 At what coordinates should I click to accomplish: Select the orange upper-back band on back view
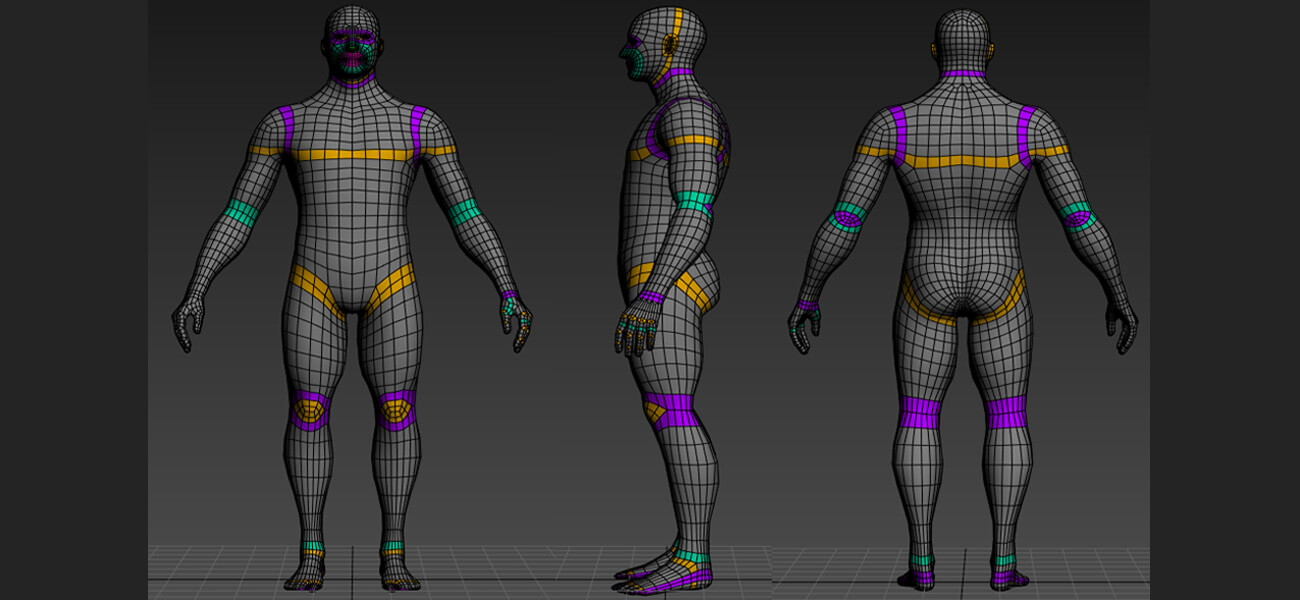(x=962, y=161)
